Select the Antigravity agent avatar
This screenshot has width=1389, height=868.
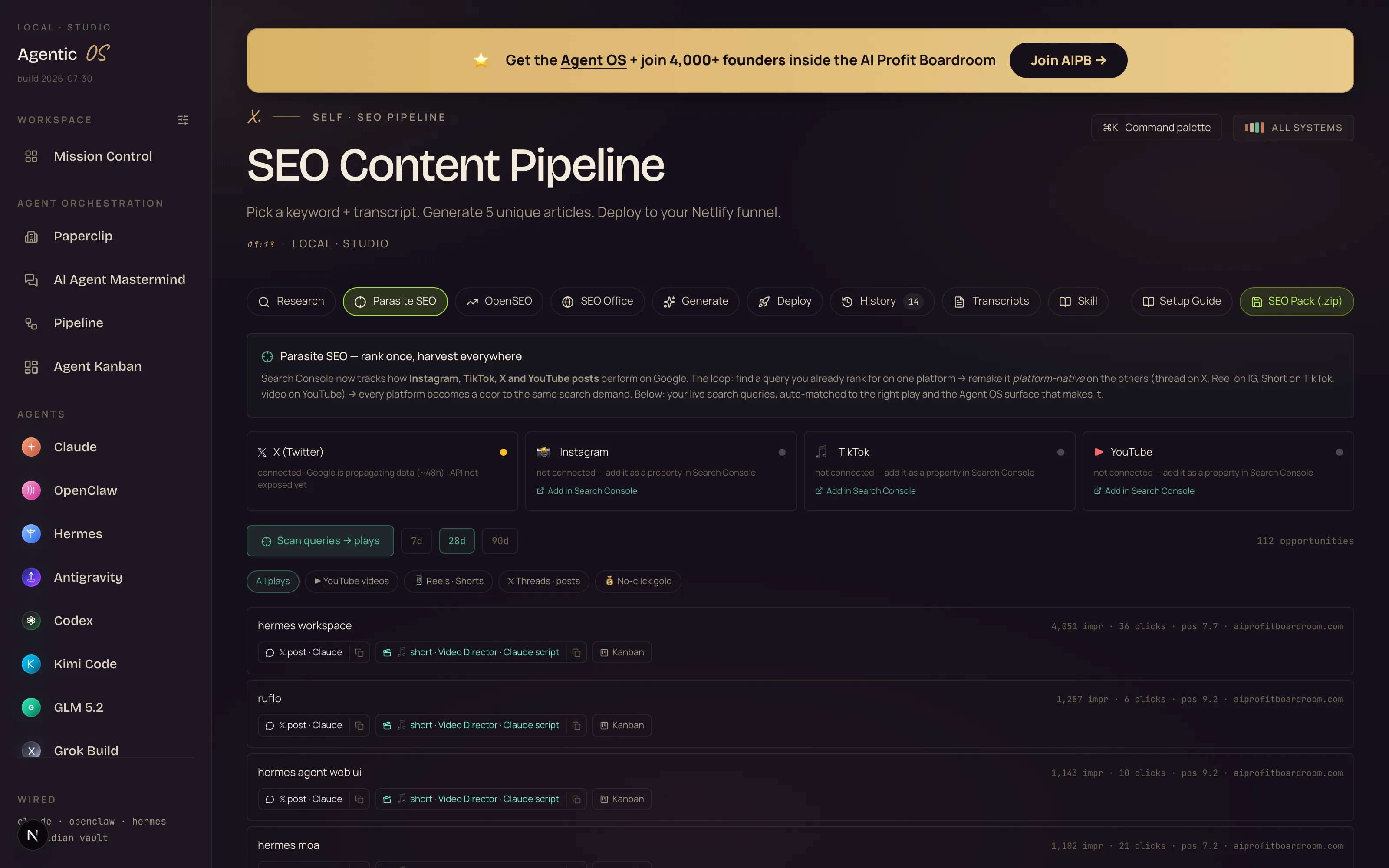(31, 577)
